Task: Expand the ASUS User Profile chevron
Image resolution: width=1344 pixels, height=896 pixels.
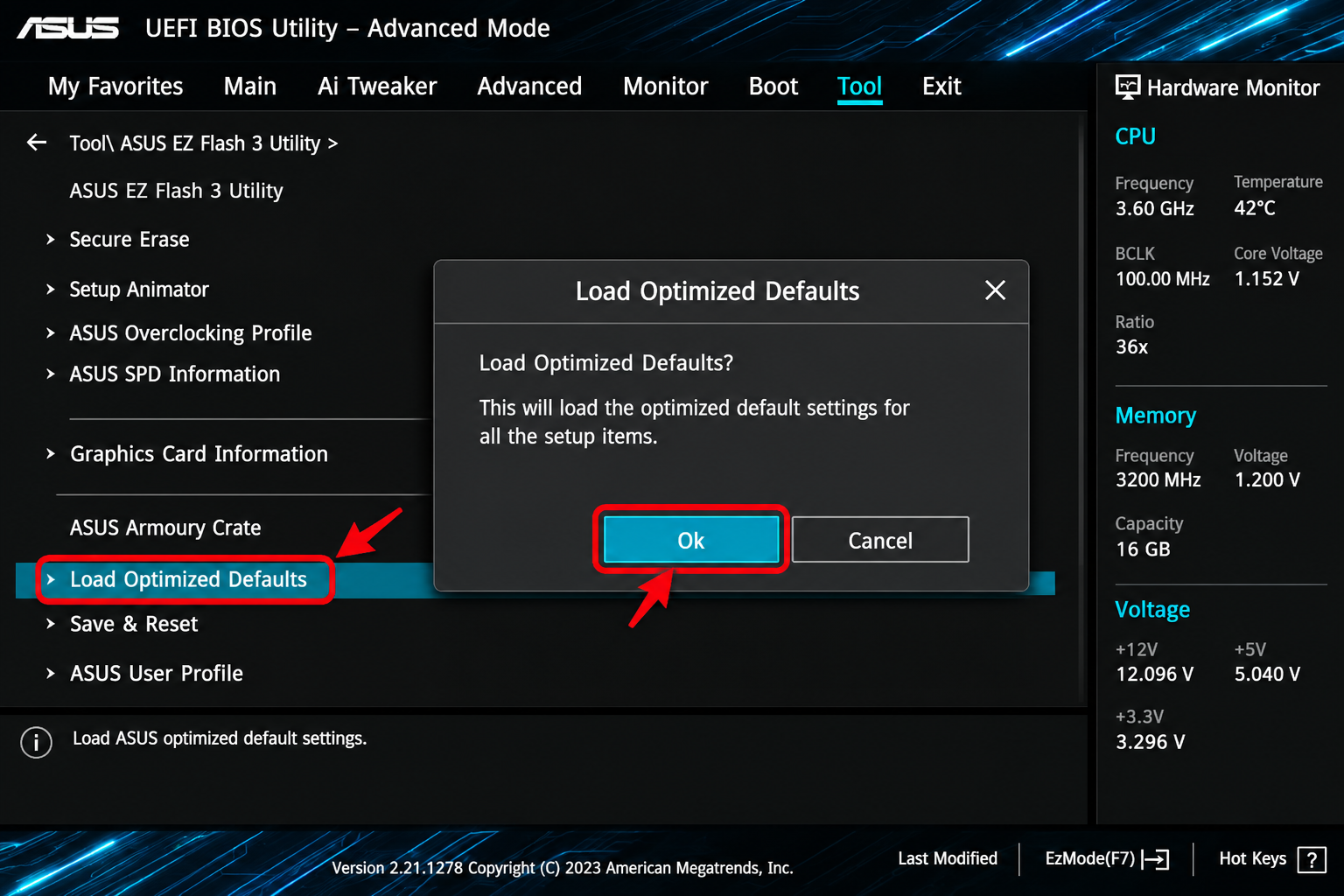Action: [51, 674]
